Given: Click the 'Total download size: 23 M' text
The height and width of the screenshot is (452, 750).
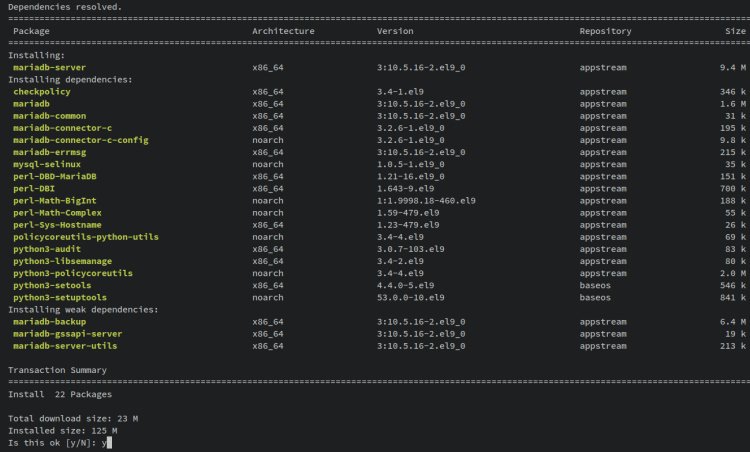Looking at the screenshot, I should pos(70,418).
